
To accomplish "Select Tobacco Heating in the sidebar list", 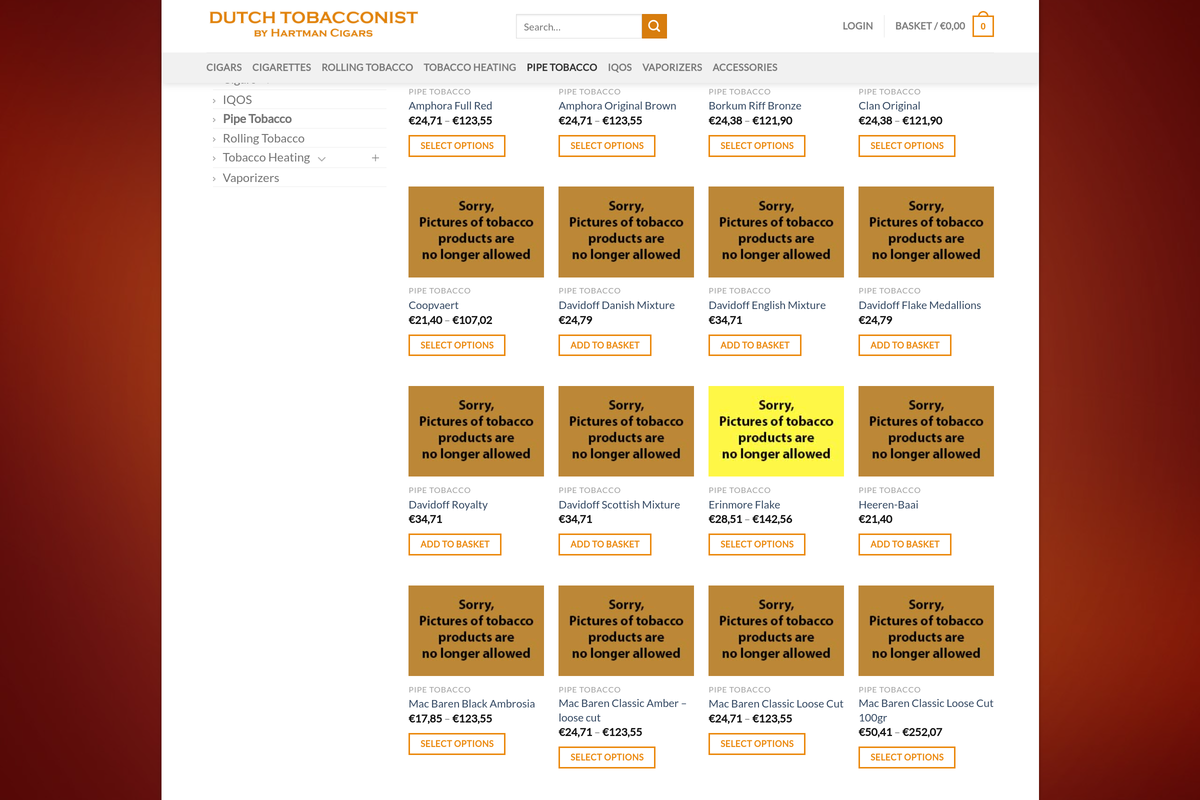I will [x=266, y=158].
